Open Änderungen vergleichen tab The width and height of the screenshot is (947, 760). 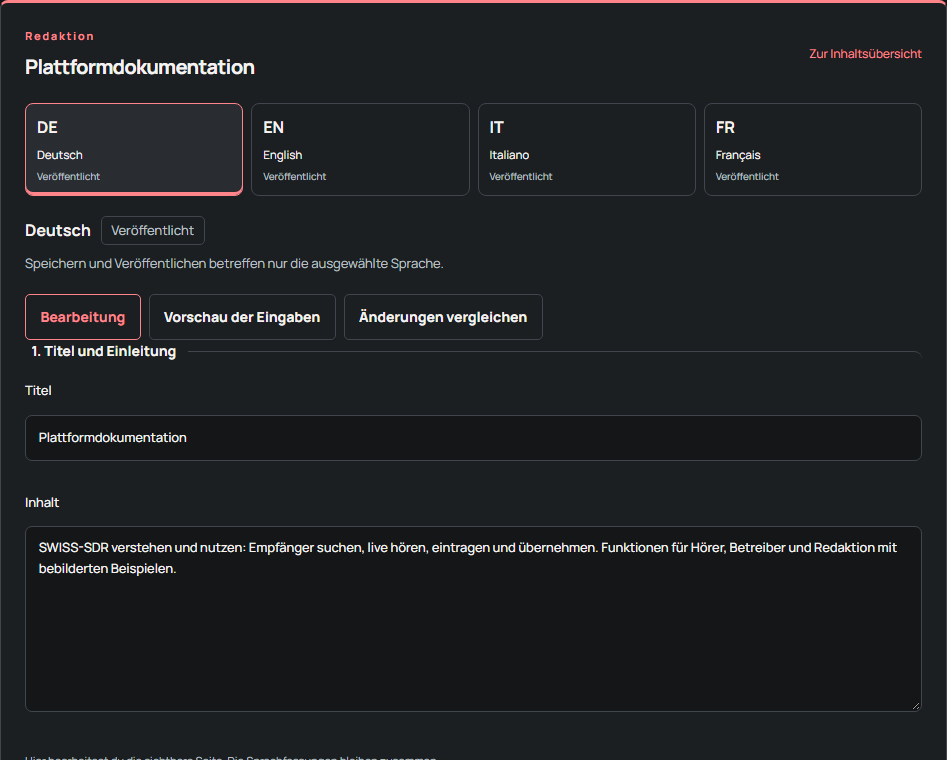point(443,317)
